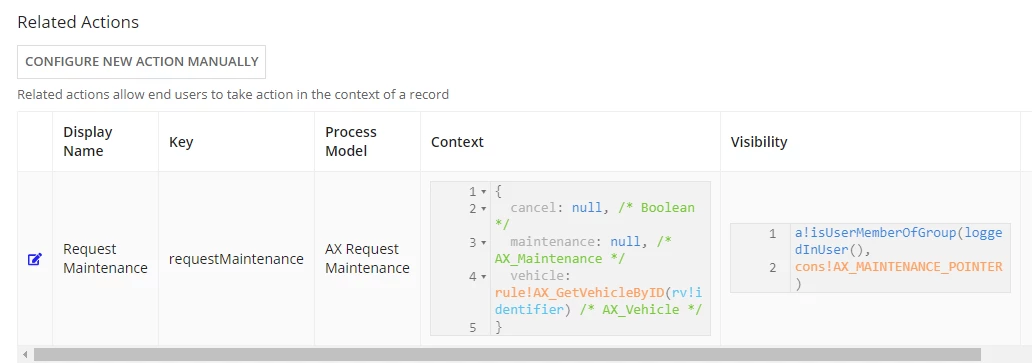
Task: Click the edit icon for Request Maintenance
Action: pyautogui.click(x=35, y=259)
